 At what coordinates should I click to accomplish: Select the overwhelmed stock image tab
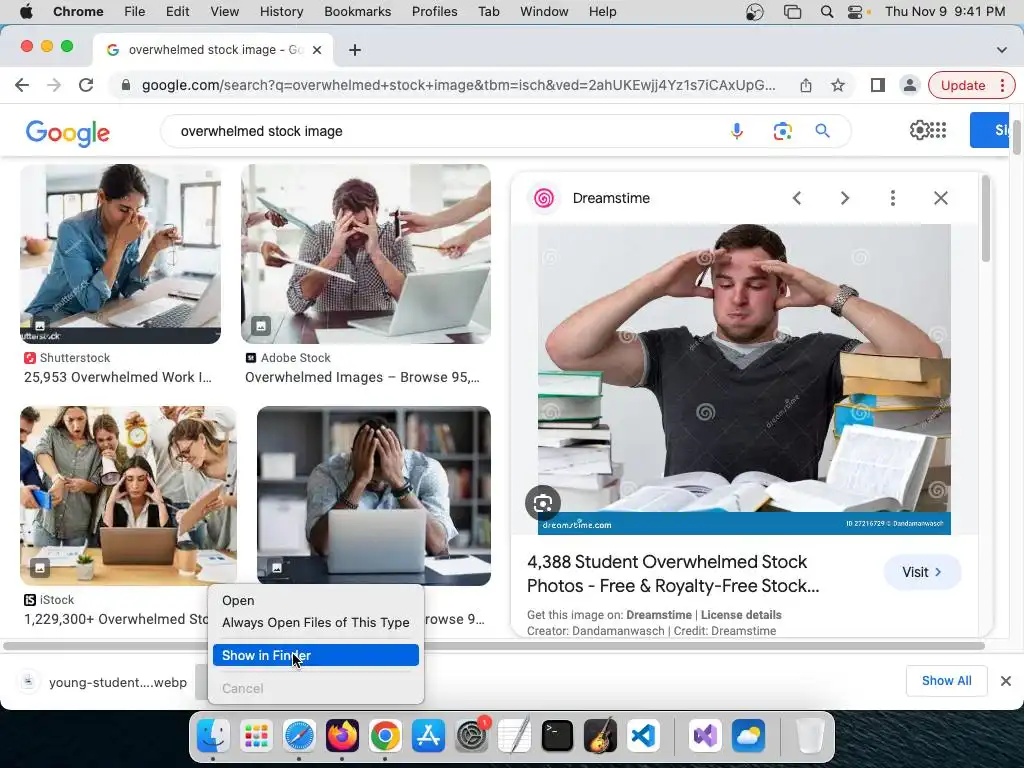(x=213, y=50)
